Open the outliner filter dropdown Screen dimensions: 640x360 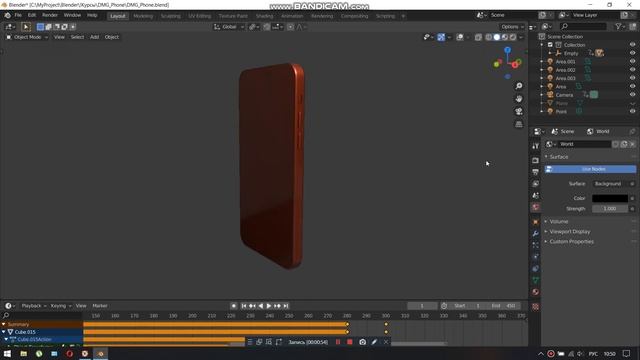click(x=620, y=27)
